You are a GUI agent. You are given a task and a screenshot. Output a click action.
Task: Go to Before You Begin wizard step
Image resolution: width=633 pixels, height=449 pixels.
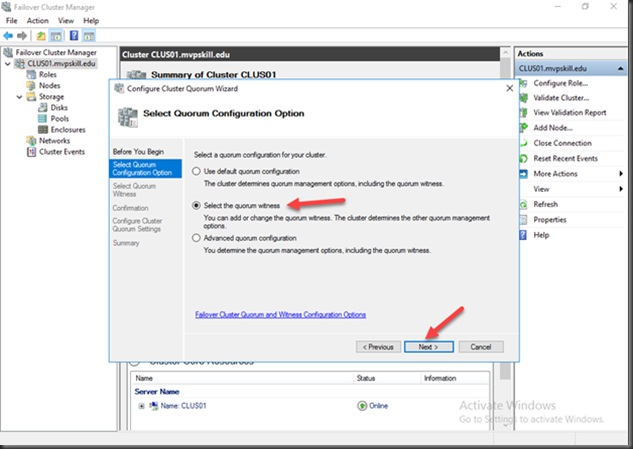[x=138, y=151]
